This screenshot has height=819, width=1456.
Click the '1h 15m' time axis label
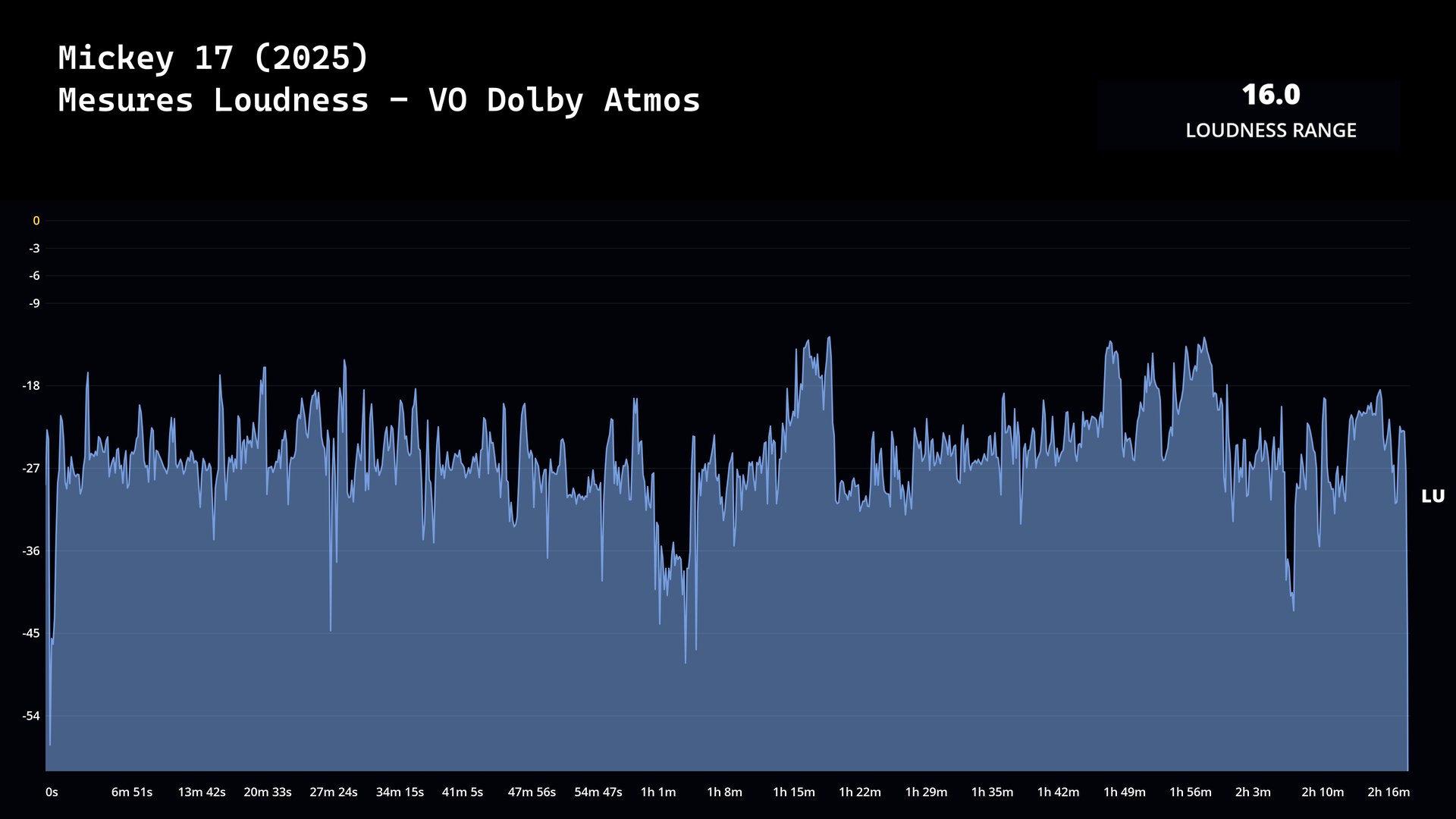(794, 792)
